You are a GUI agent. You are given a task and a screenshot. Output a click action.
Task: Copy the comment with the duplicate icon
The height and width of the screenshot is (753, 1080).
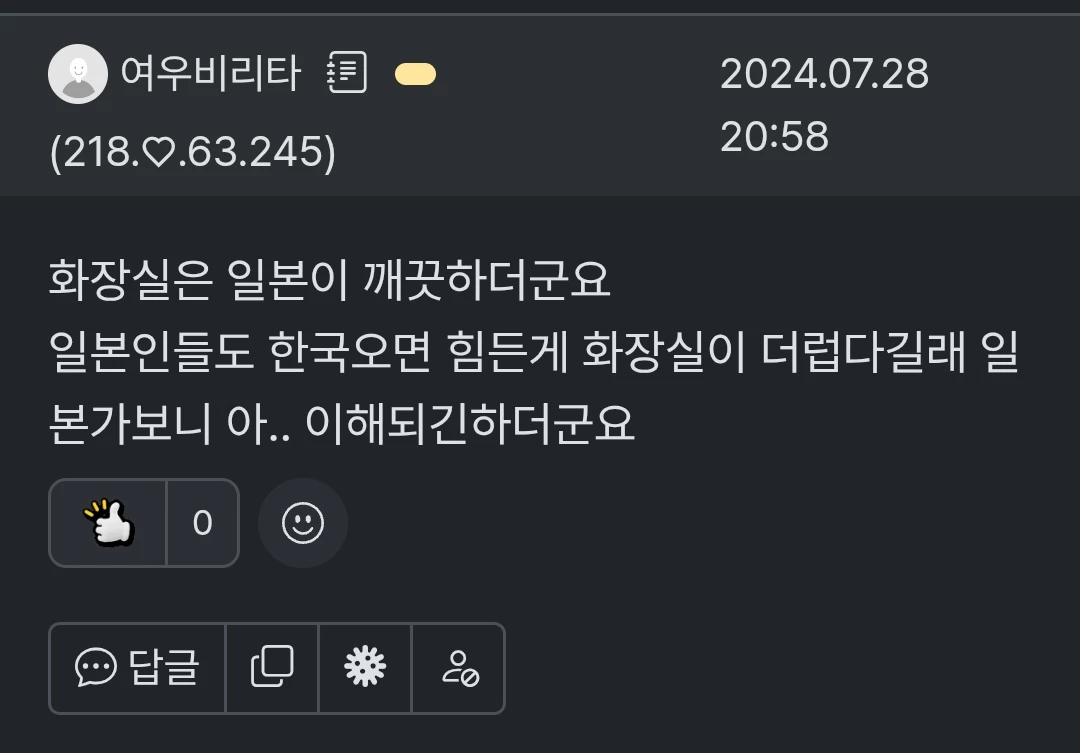pyautogui.click(x=272, y=668)
